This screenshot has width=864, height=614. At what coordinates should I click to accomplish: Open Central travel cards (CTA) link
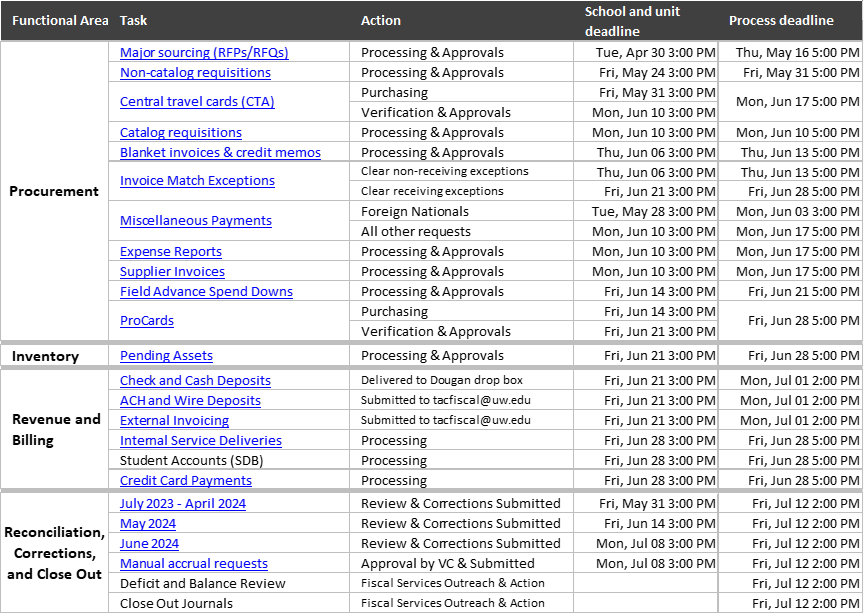(x=197, y=101)
